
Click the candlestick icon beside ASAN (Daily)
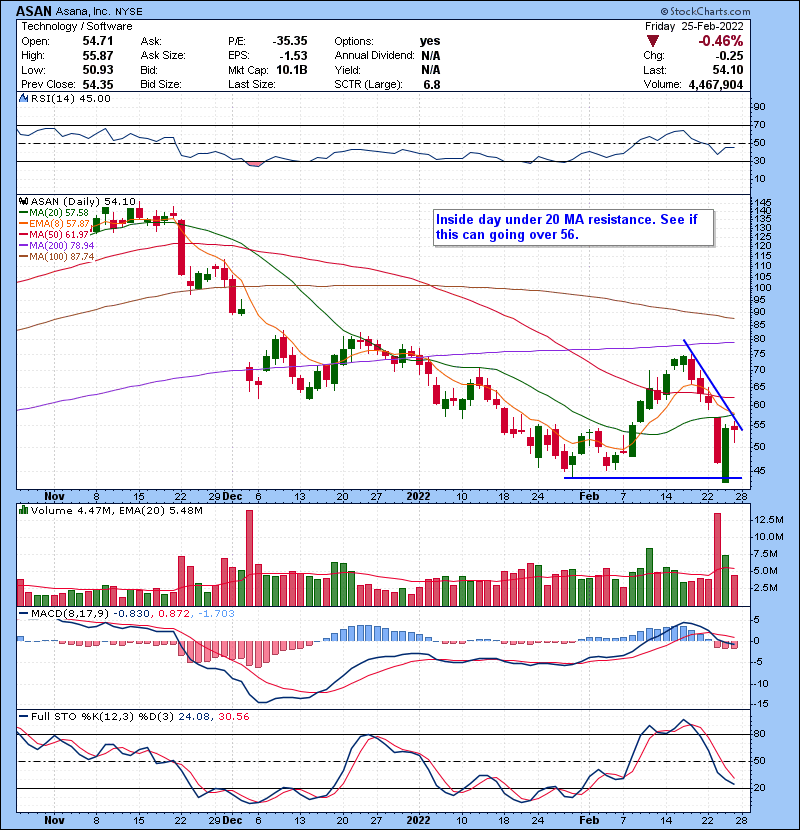pyautogui.click(x=23, y=201)
